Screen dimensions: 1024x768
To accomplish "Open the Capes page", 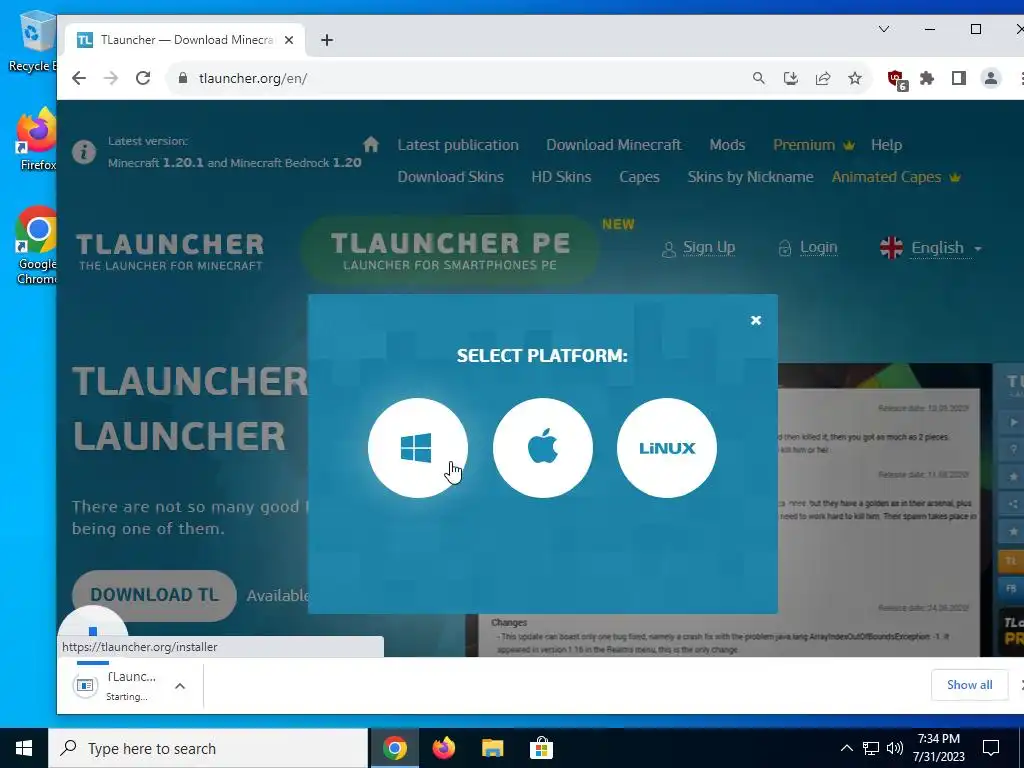I will [x=639, y=177].
